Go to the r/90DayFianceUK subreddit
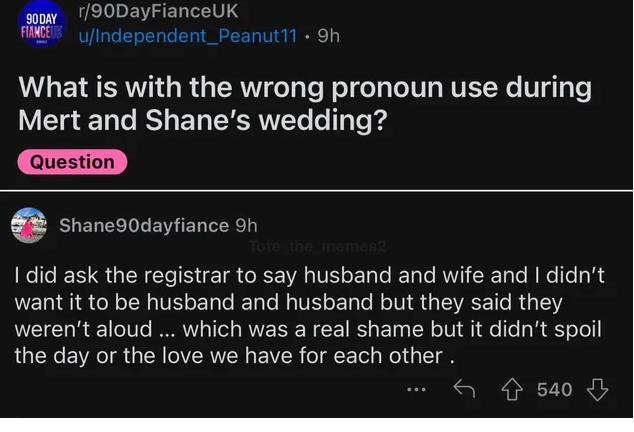The image size is (634, 432). (157, 13)
